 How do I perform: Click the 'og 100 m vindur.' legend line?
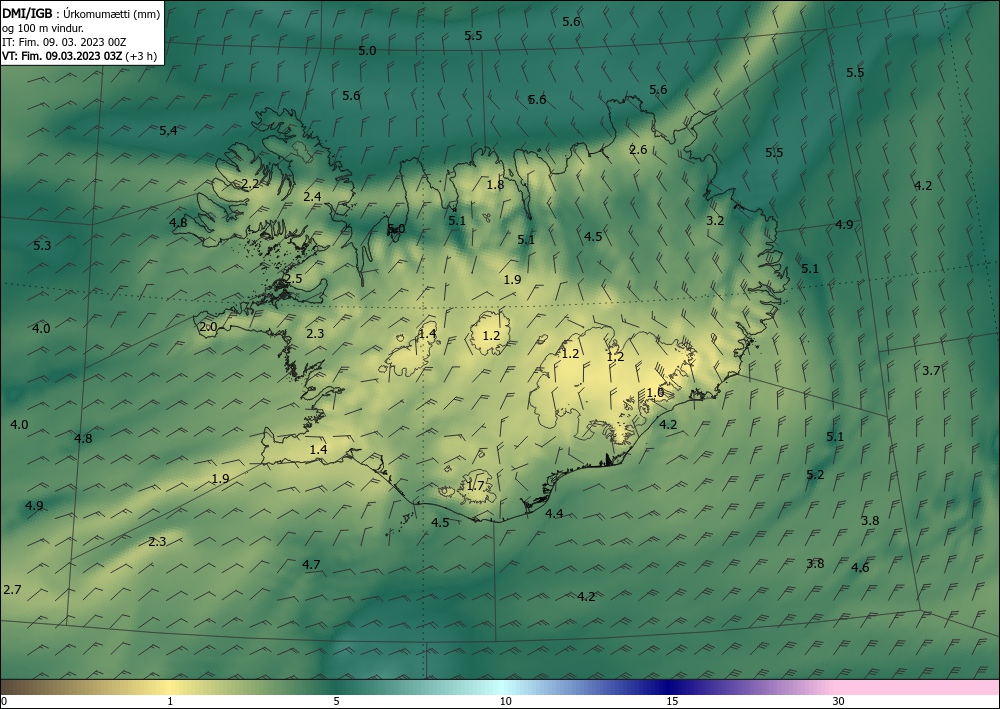coord(43,28)
